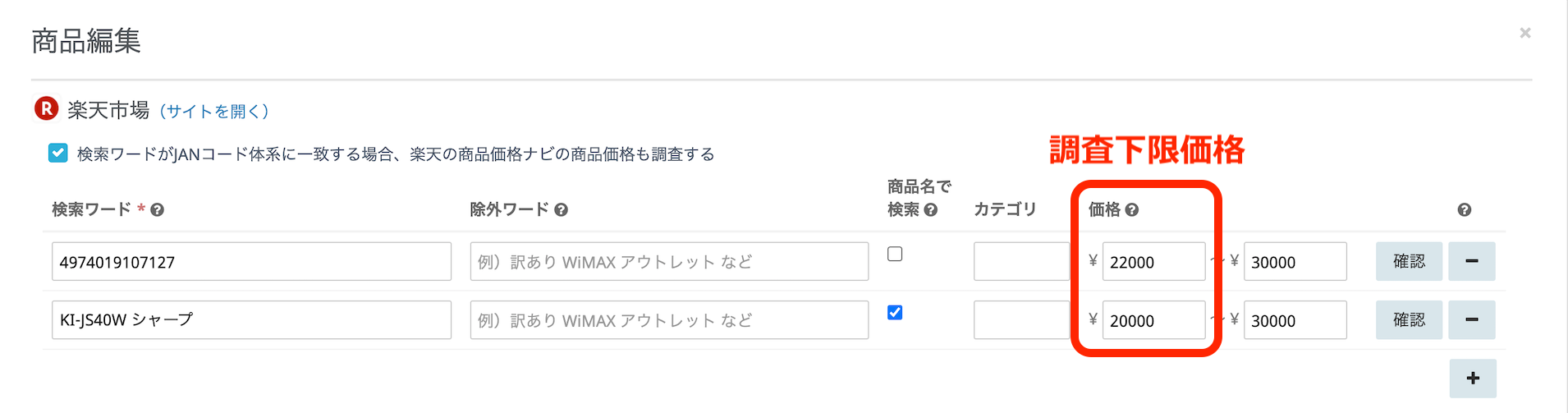This screenshot has height=413, width=1568.
Task: Click the minimum price field showing 22000
Action: point(1153,261)
